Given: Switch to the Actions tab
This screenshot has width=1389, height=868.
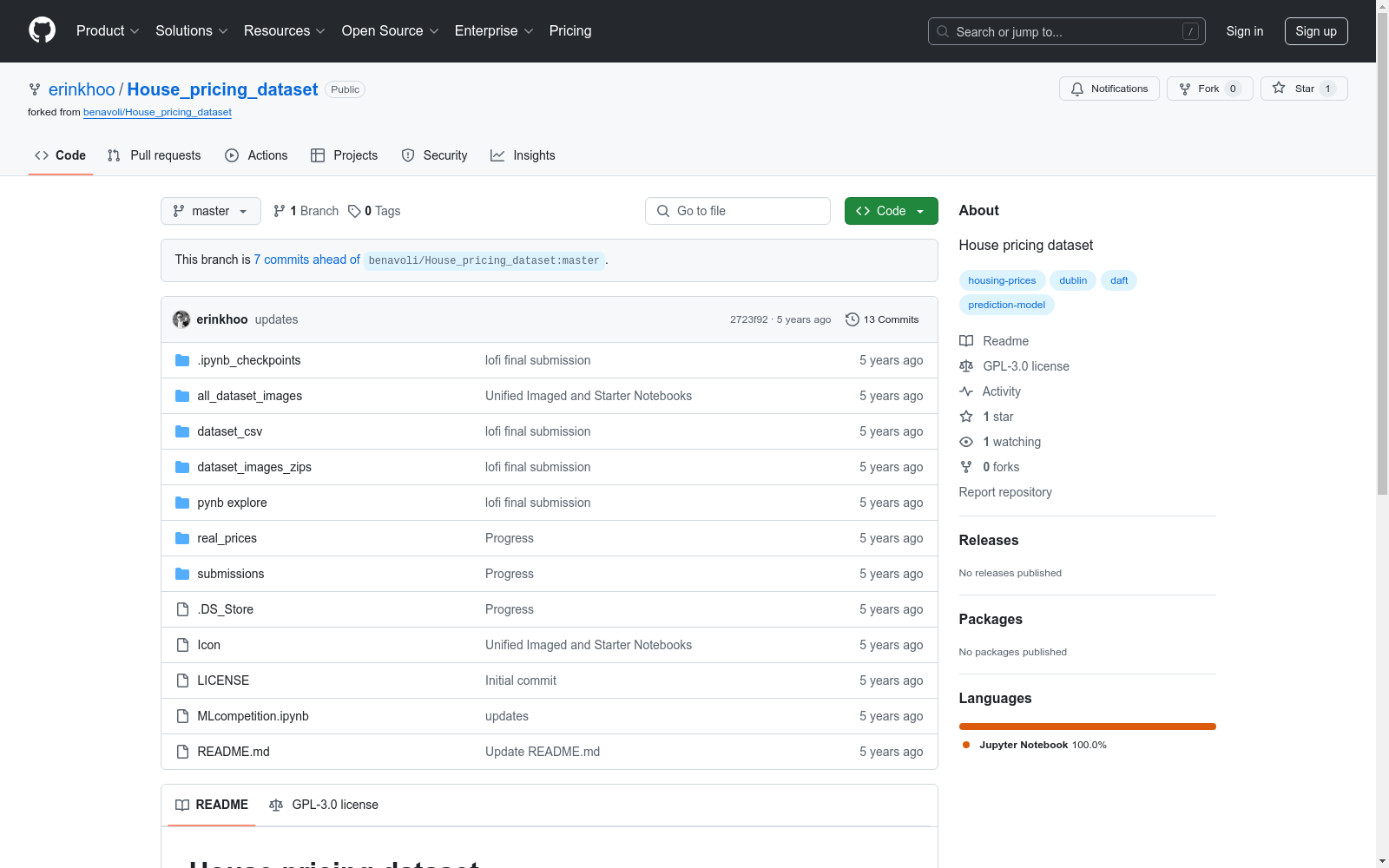Looking at the screenshot, I should pos(256,155).
